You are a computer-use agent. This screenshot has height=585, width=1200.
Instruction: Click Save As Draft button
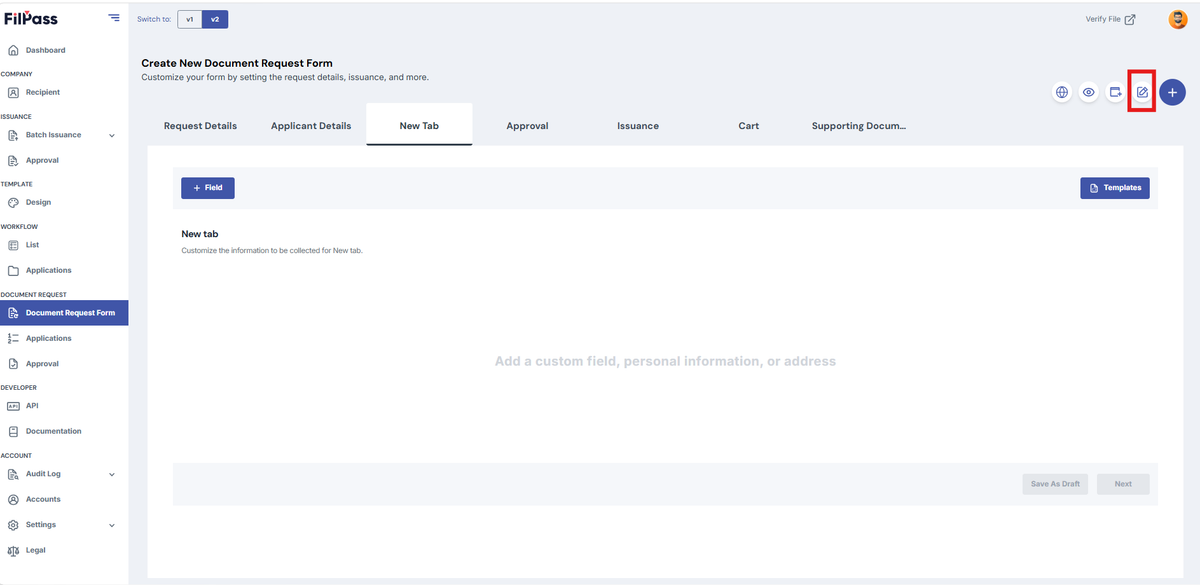(x=1055, y=484)
